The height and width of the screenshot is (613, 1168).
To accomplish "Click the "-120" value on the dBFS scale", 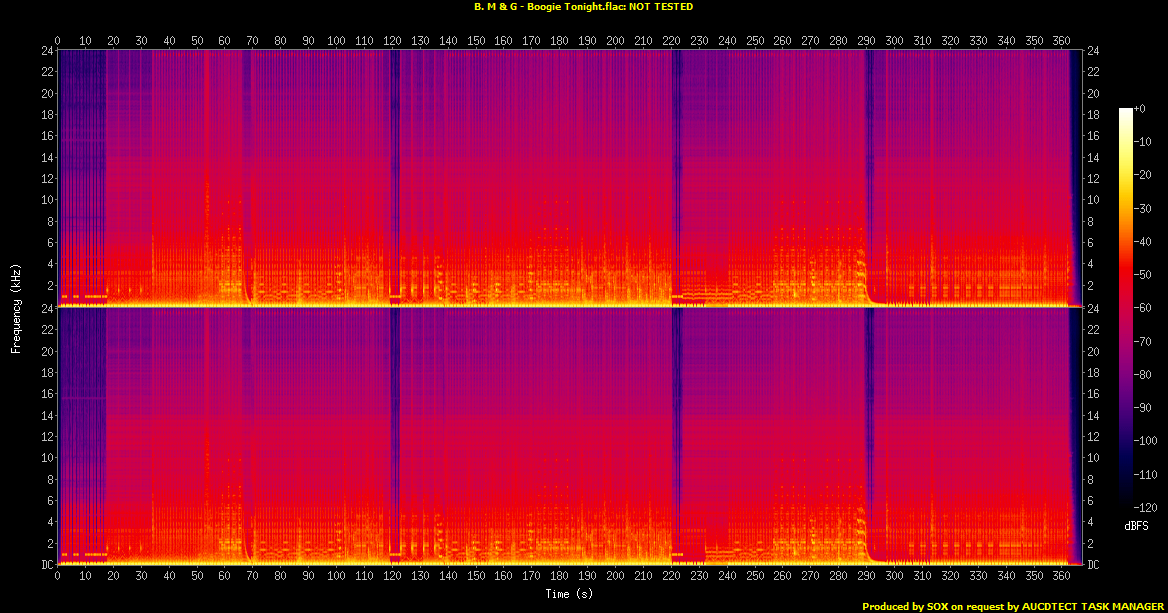I will 1146,507.
